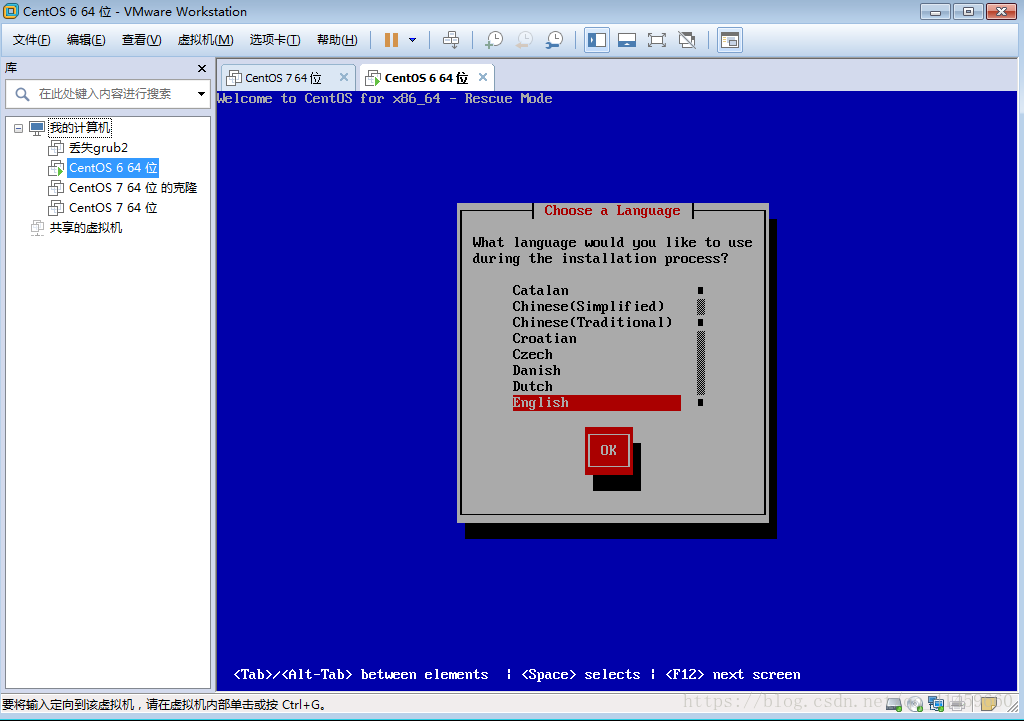This screenshot has width=1024, height=721.
Task: Open the library search filter dropdown
Action: [201, 94]
